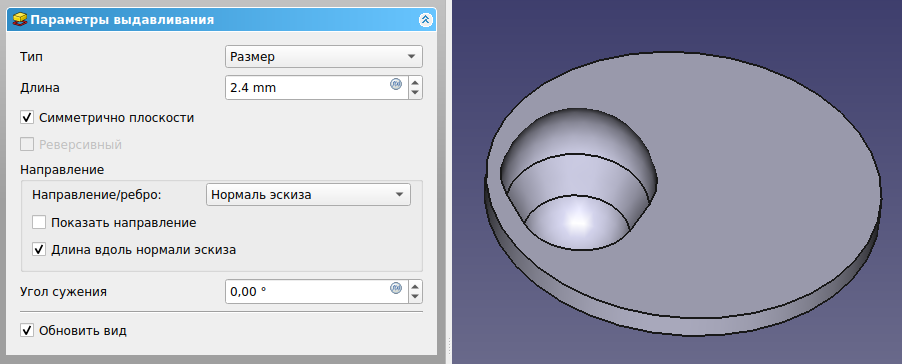902x364 pixels.
Task: Enable Показать направление checkbox
Action: [x=39, y=223]
